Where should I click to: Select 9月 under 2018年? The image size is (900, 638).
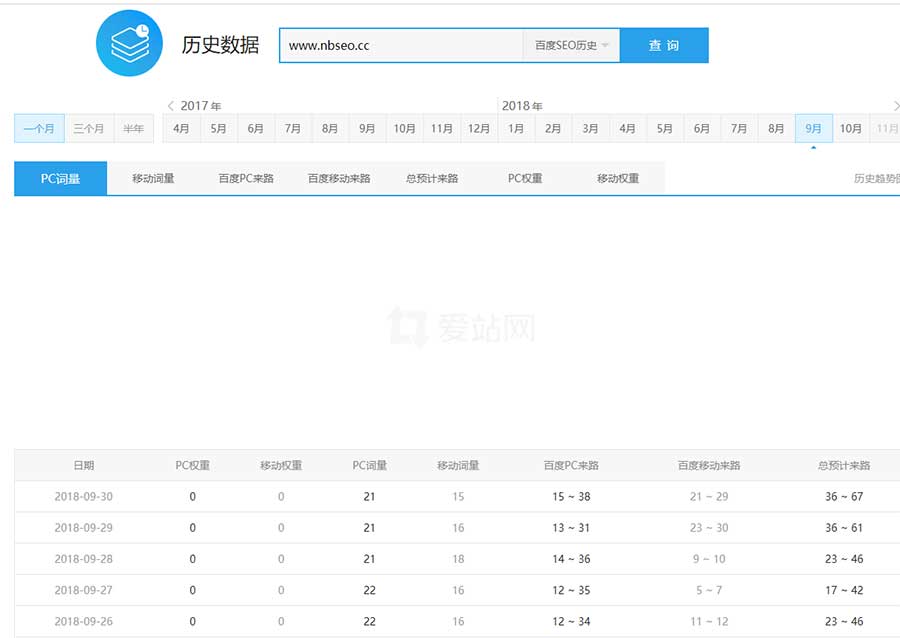813,128
